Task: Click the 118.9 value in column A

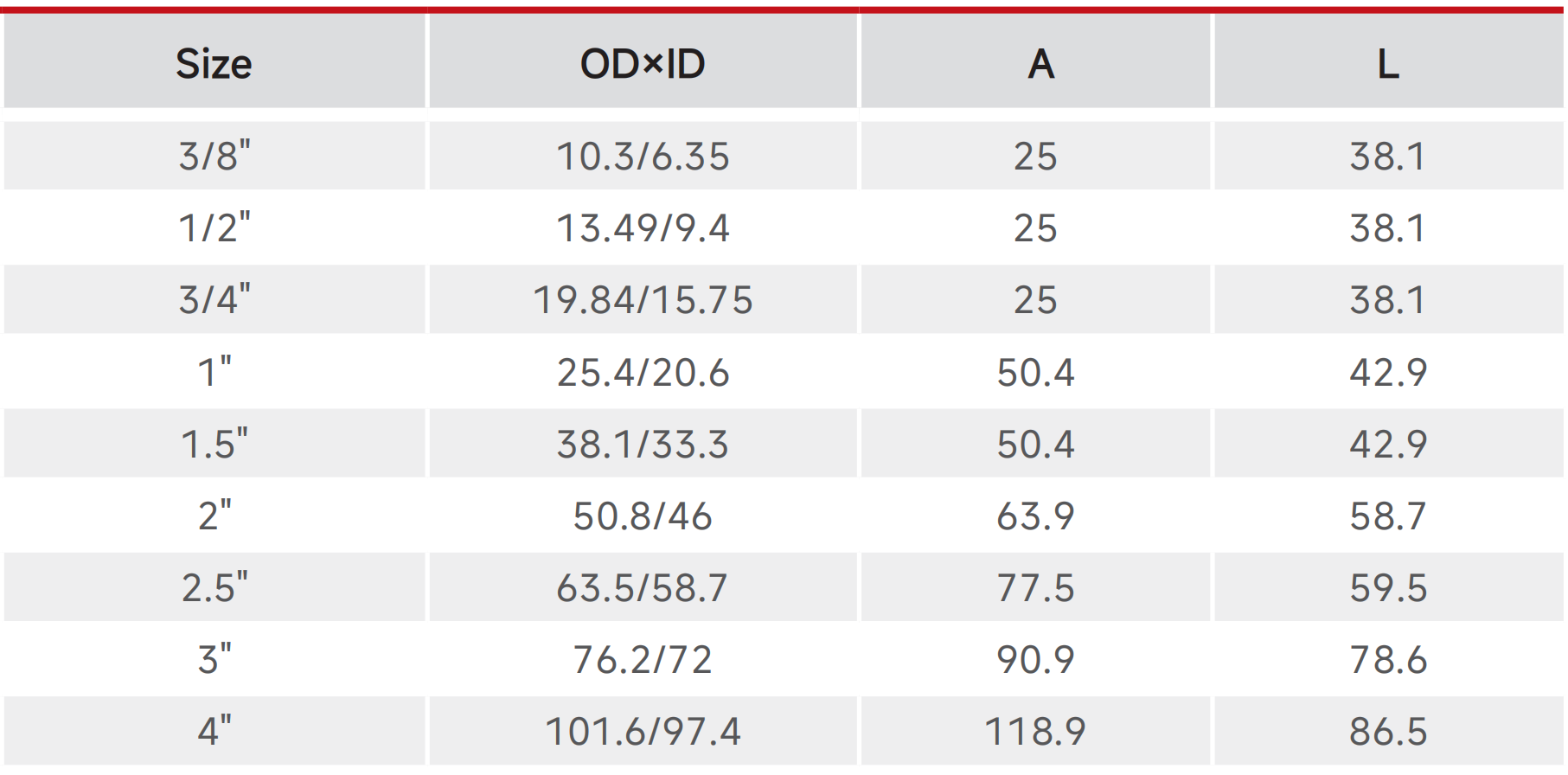Action: [x=1035, y=732]
